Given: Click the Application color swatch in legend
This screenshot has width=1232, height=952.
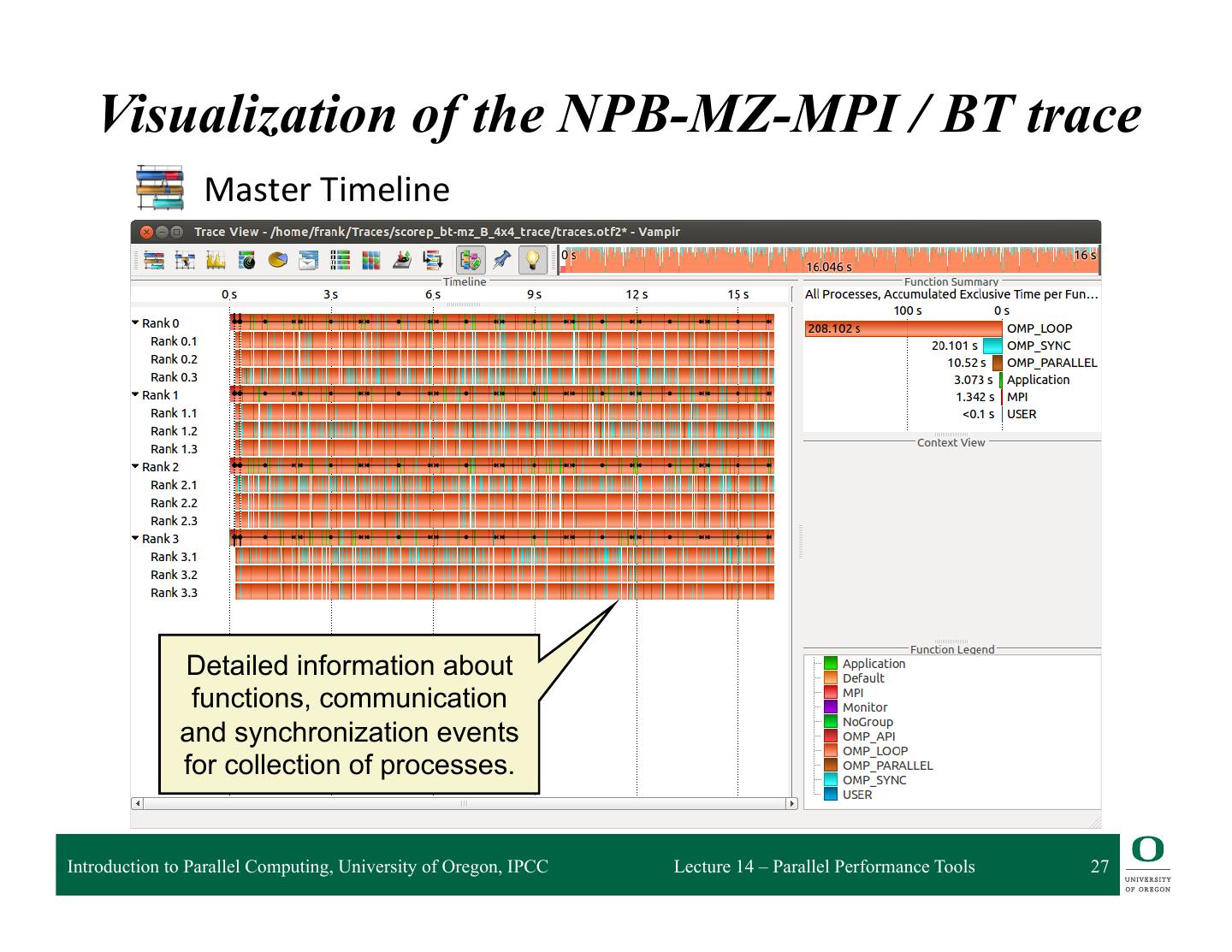Looking at the screenshot, I should coord(830,664).
